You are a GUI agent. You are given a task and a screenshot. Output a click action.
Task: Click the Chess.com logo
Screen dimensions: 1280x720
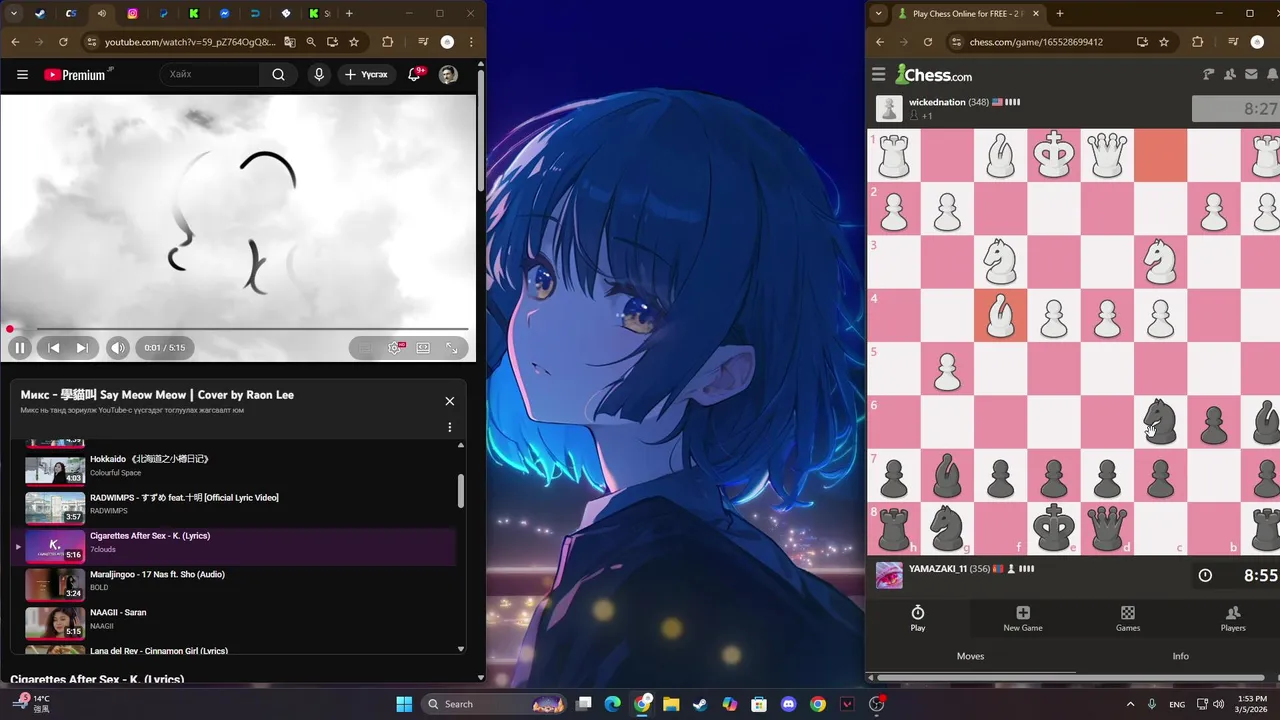click(x=934, y=75)
